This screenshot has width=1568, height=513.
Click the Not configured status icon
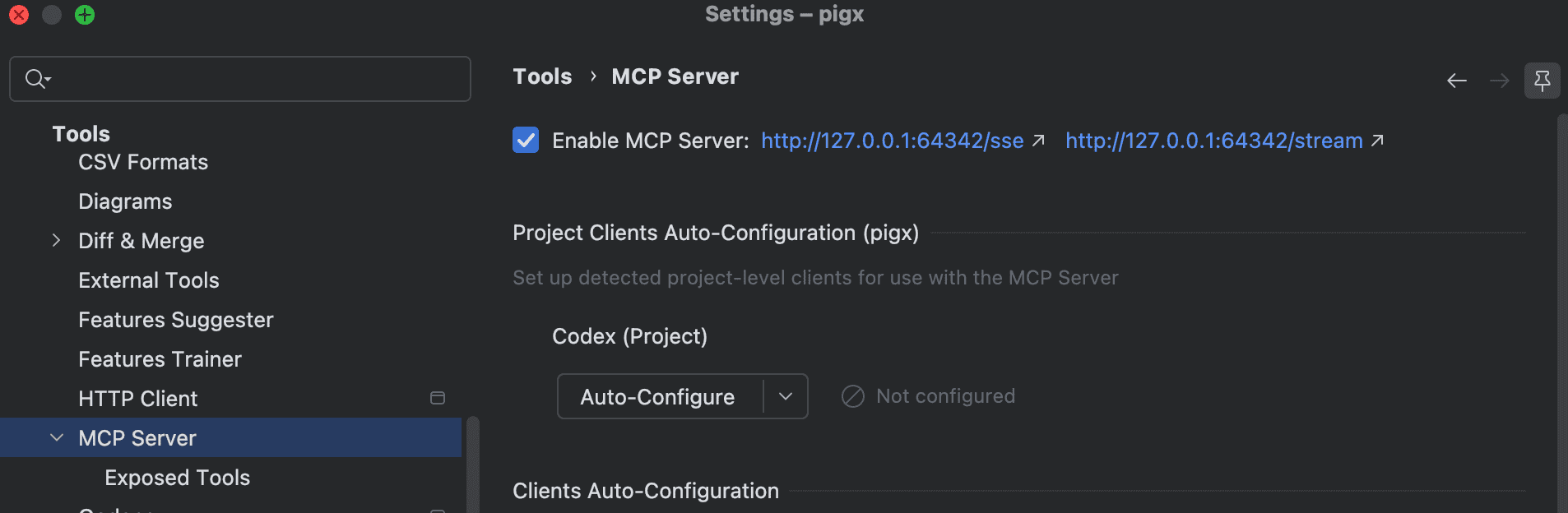[853, 396]
